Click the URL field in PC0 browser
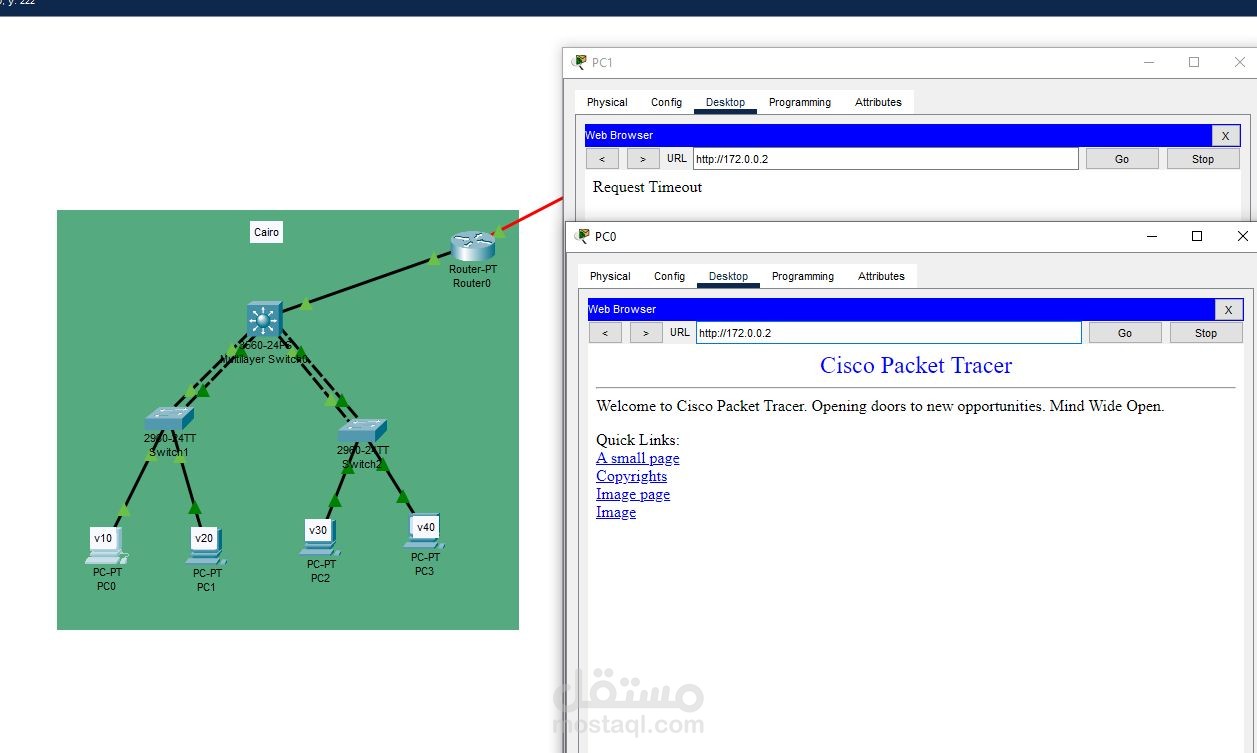 coord(889,333)
